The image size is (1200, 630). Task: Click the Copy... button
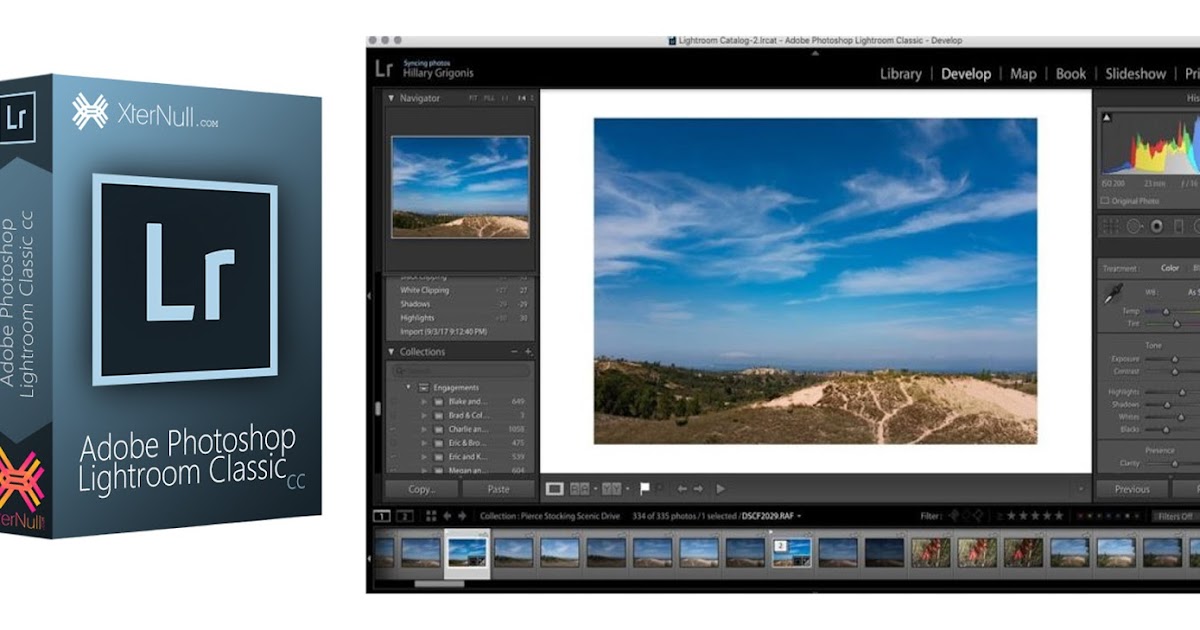click(x=423, y=489)
